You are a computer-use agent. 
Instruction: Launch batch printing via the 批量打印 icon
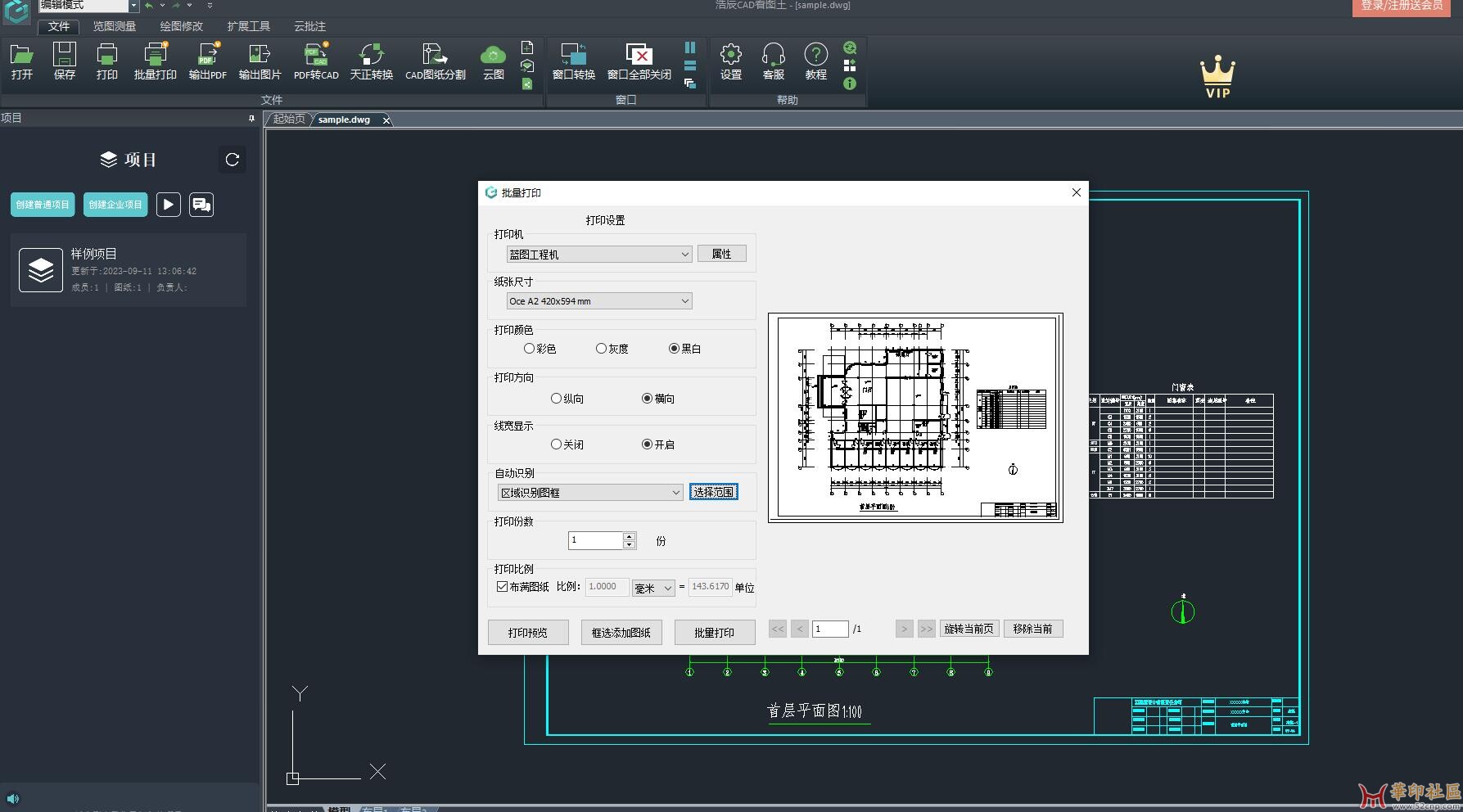154,60
